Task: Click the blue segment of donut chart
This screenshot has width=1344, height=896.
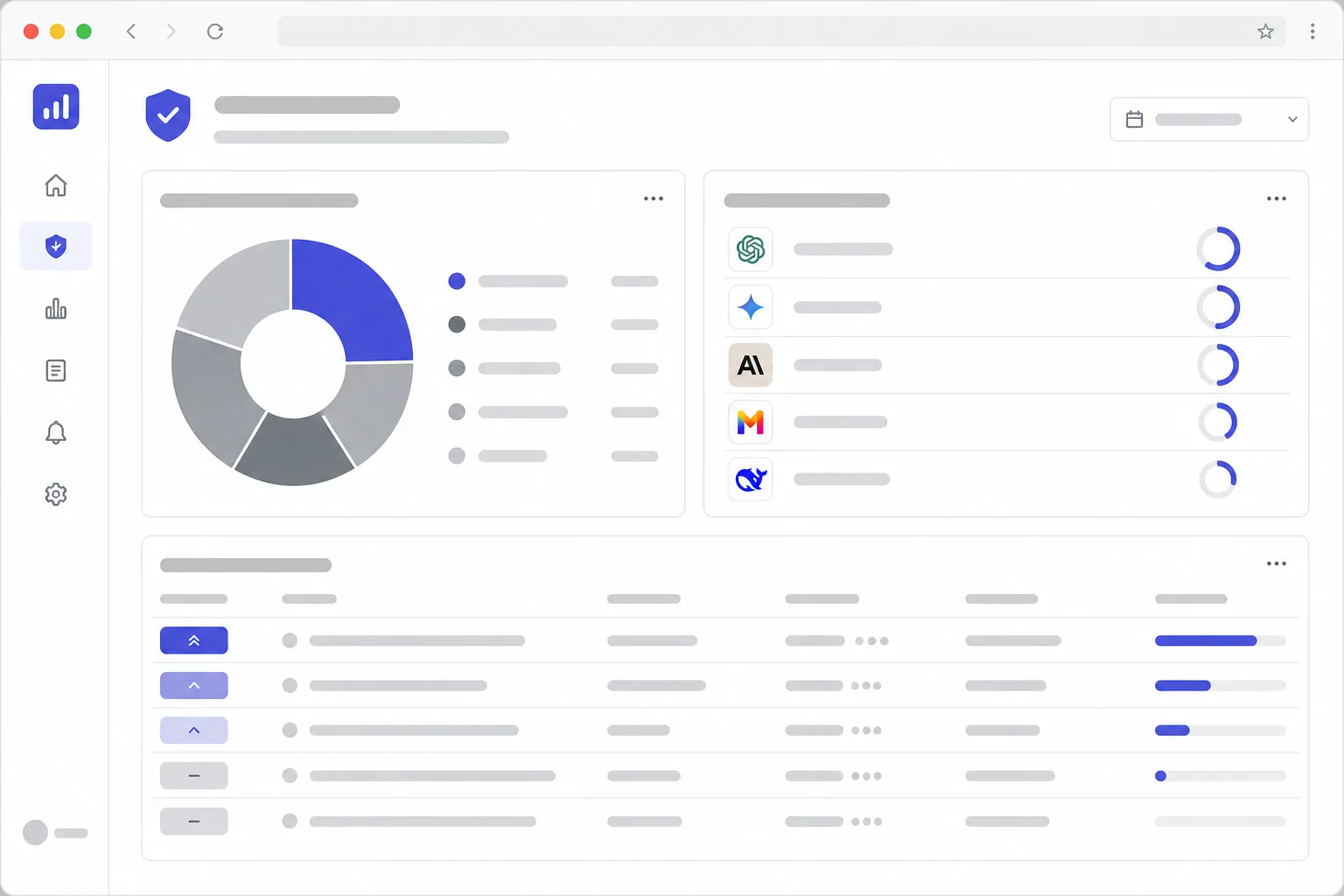Action: pos(357,297)
